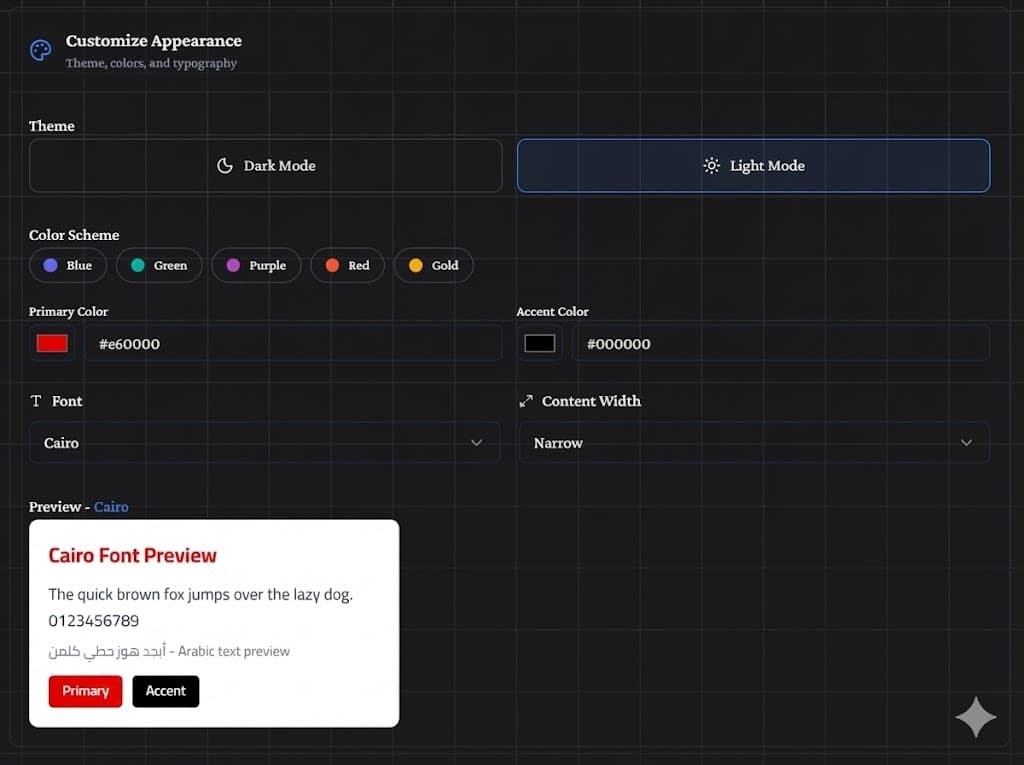Click the #e60000 primary hex field
The height and width of the screenshot is (765, 1024).
tap(292, 344)
